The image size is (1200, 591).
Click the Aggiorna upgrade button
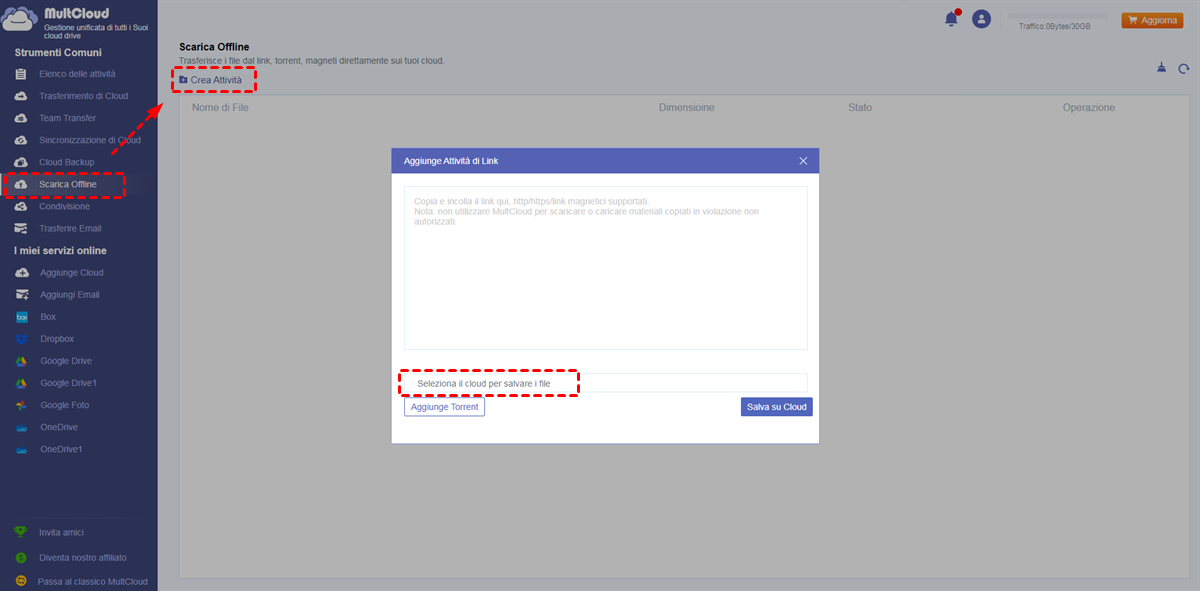pyautogui.click(x=1152, y=19)
